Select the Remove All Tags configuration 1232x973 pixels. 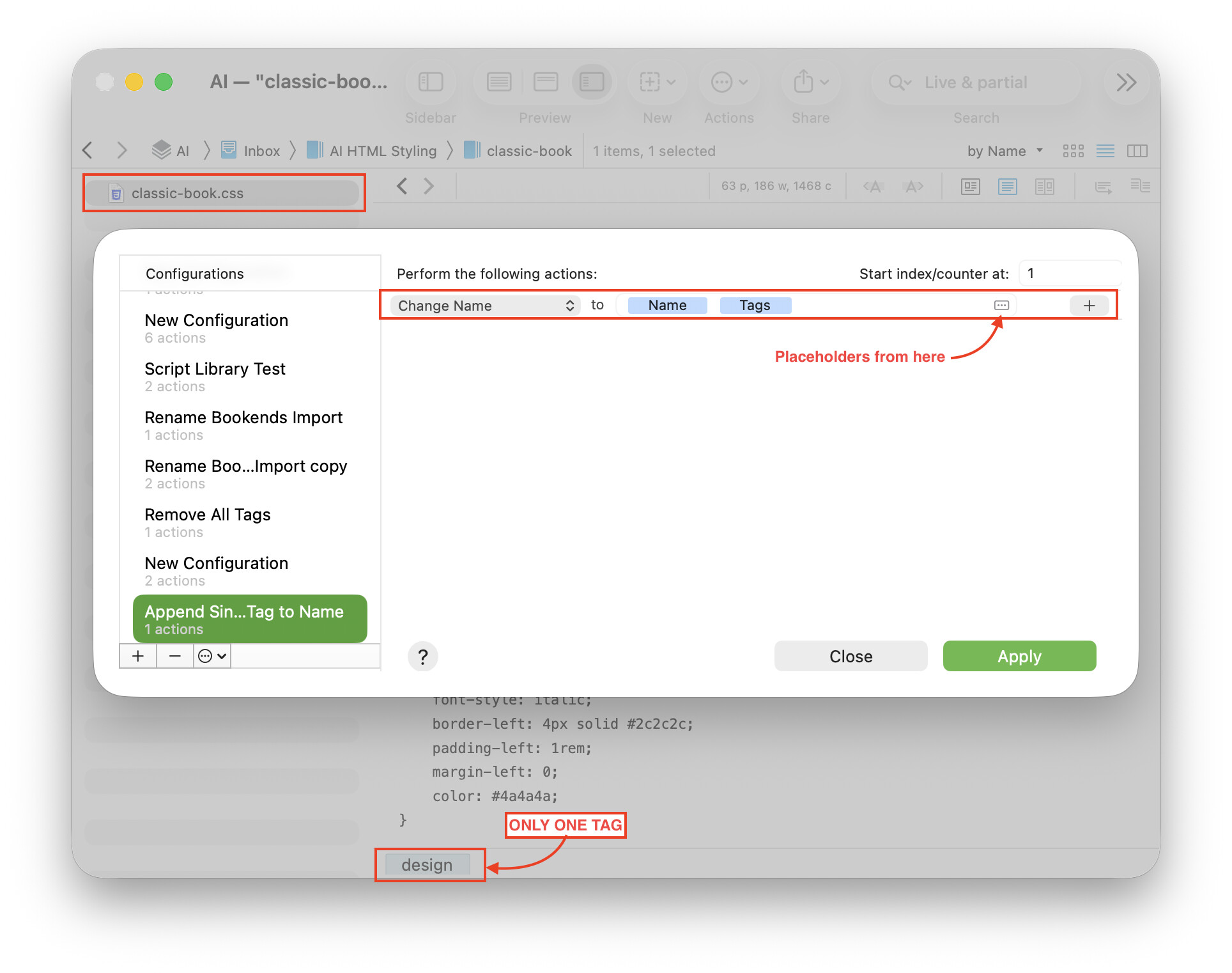(x=208, y=522)
